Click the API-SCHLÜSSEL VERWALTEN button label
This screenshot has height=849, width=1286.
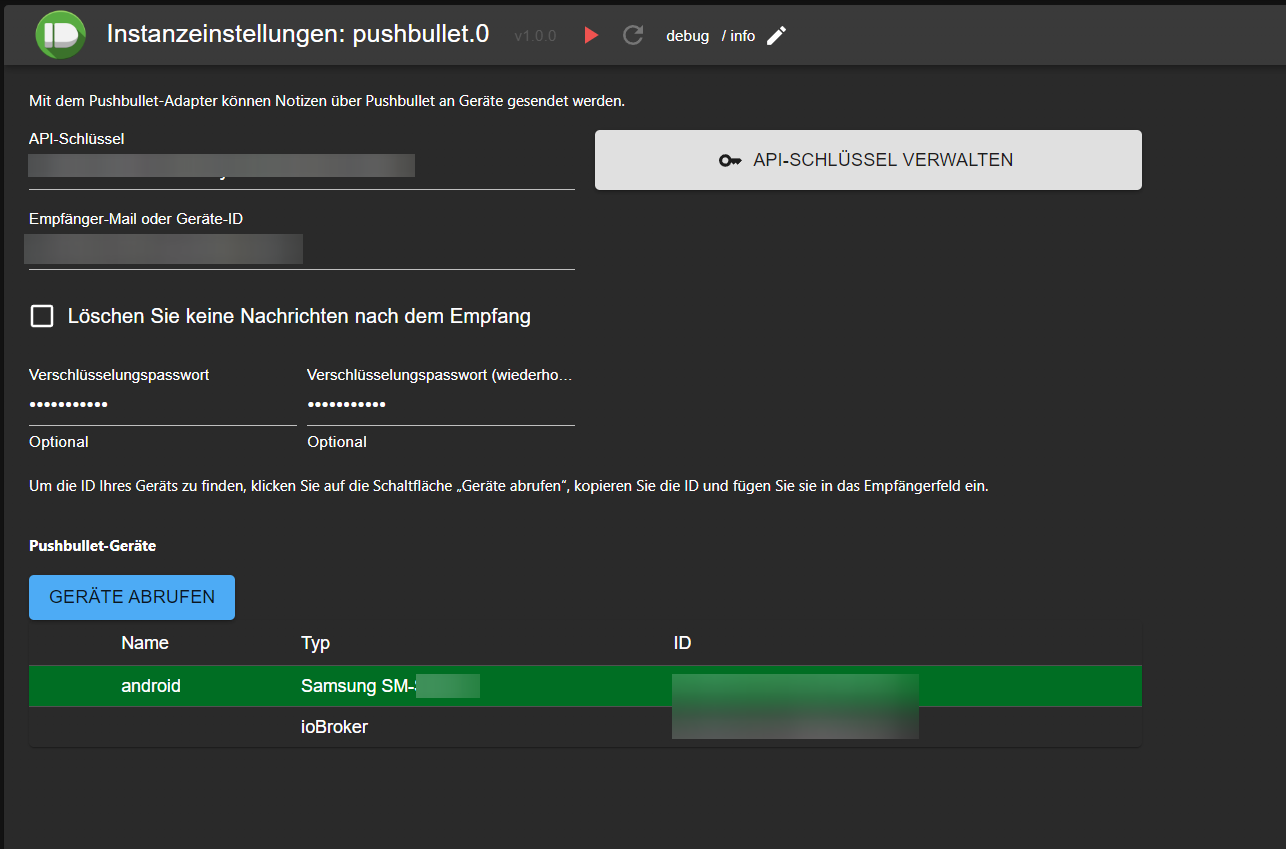coord(883,160)
